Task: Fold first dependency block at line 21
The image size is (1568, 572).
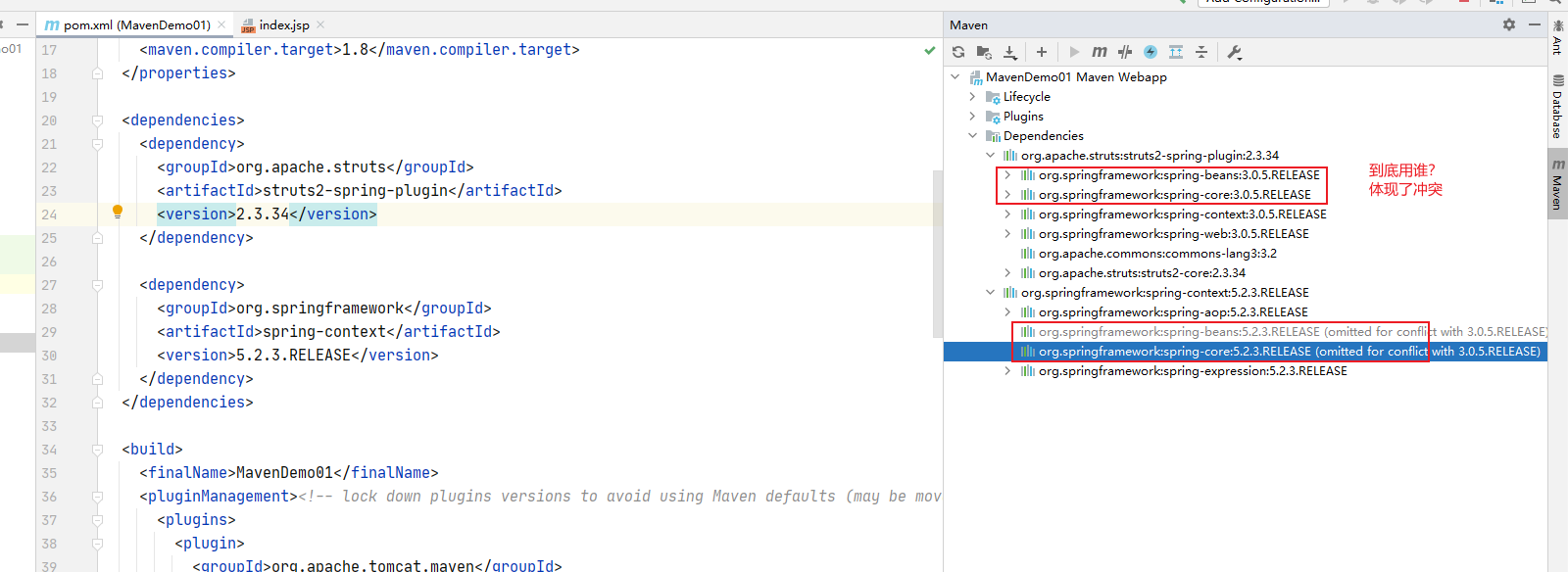Action: tap(97, 144)
